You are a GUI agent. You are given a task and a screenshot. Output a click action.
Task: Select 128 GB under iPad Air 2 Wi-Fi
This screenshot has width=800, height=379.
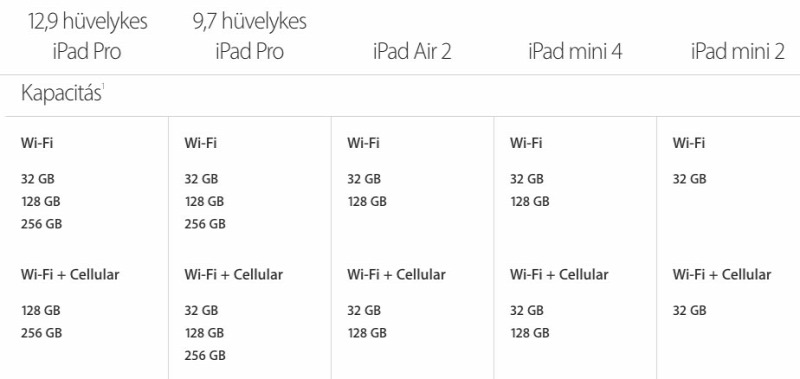click(x=367, y=201)
